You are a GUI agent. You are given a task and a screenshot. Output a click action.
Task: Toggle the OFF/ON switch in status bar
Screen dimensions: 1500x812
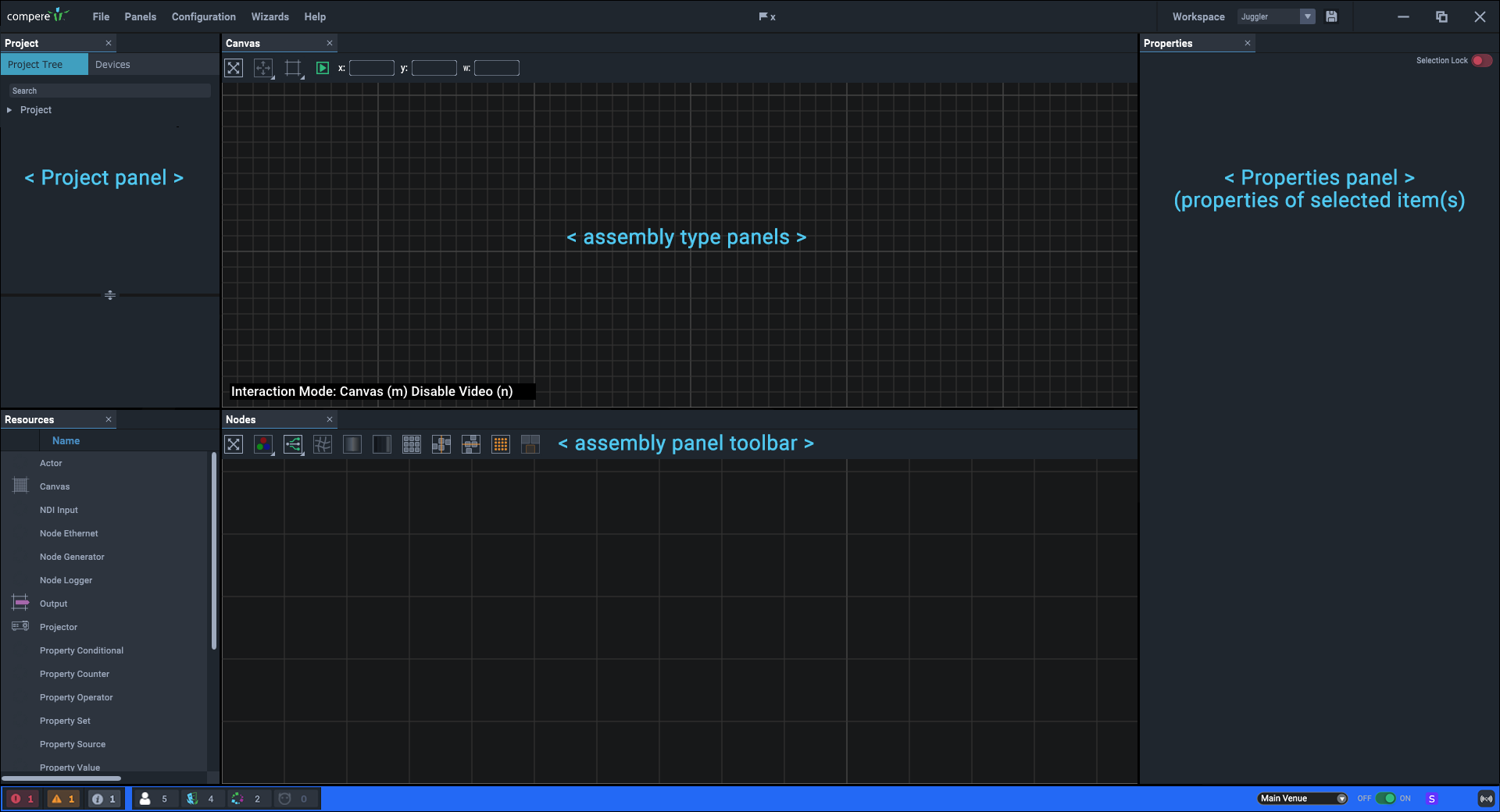(1386, 799)
